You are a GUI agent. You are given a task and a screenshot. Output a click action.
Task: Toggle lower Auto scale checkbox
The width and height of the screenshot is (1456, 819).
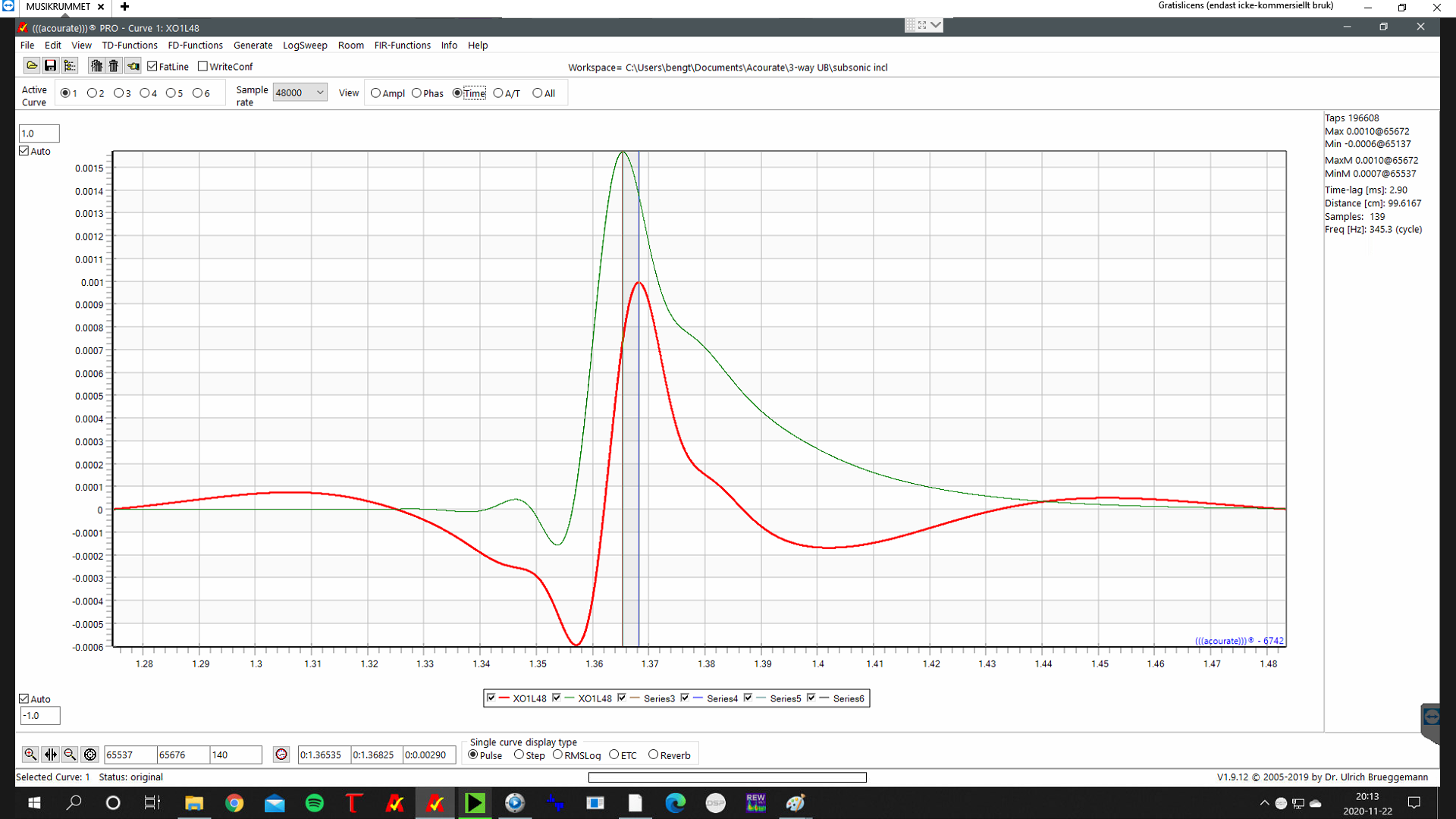[x=24, y=698]
